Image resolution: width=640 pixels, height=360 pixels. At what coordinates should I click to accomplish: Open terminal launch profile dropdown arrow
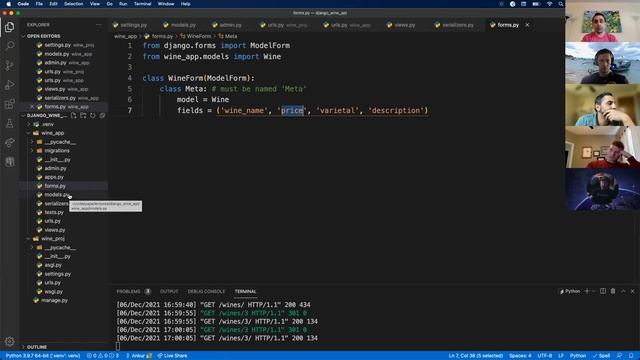click(x=594, y=291)
